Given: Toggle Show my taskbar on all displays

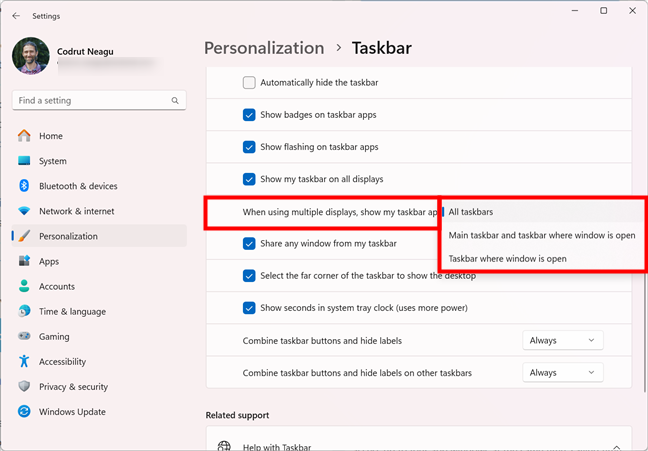Looking at the screenshot, I should 249,179.
